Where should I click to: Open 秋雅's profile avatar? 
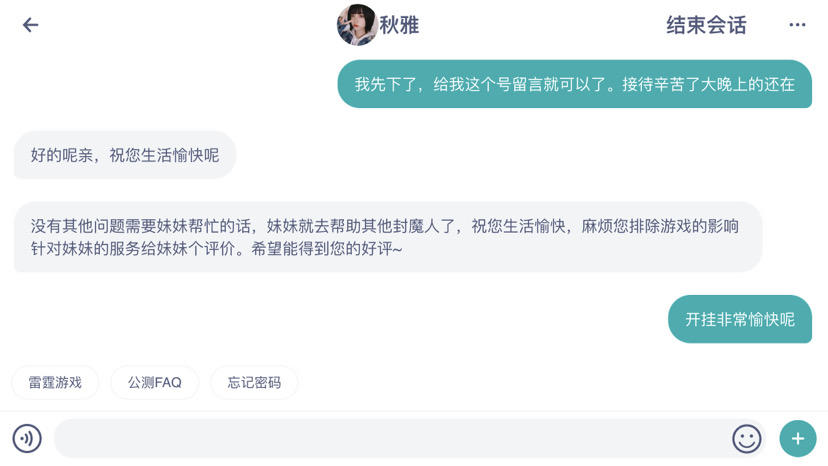pyautogui.click(x=356, y=25)
